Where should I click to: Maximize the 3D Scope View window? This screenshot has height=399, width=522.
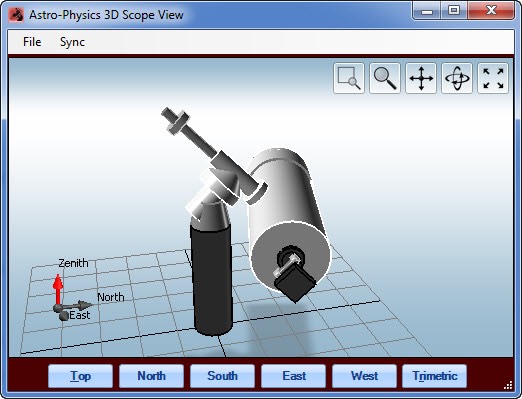(x=453, y=11)
